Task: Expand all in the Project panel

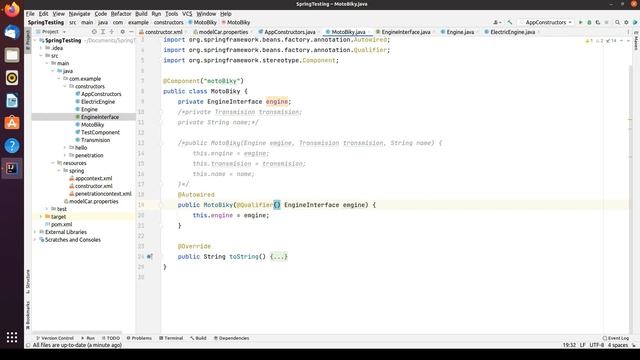Action: (x=103, y=31)
